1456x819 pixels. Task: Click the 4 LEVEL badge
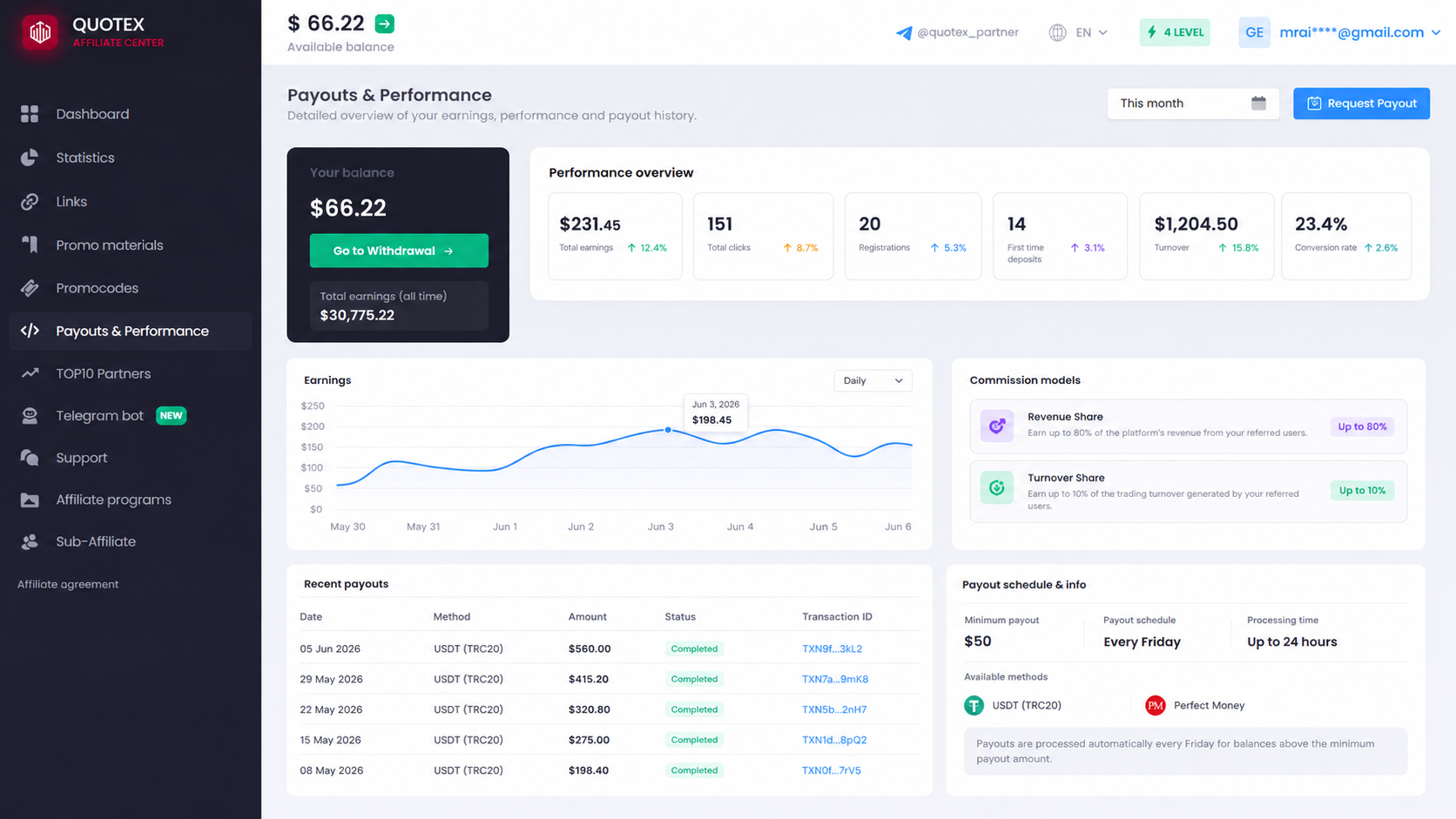point(1175,32)
